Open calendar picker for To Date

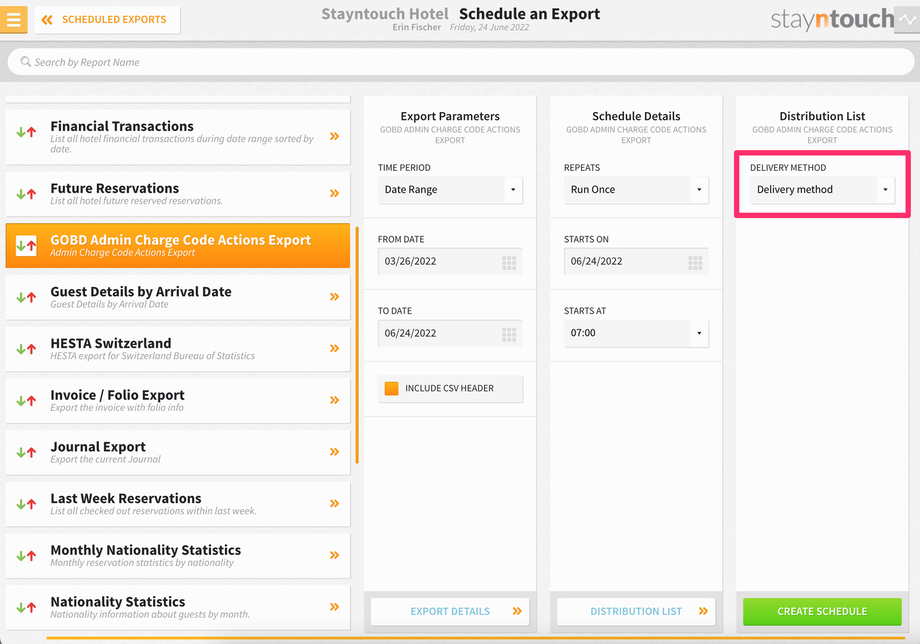click(509, 334)
